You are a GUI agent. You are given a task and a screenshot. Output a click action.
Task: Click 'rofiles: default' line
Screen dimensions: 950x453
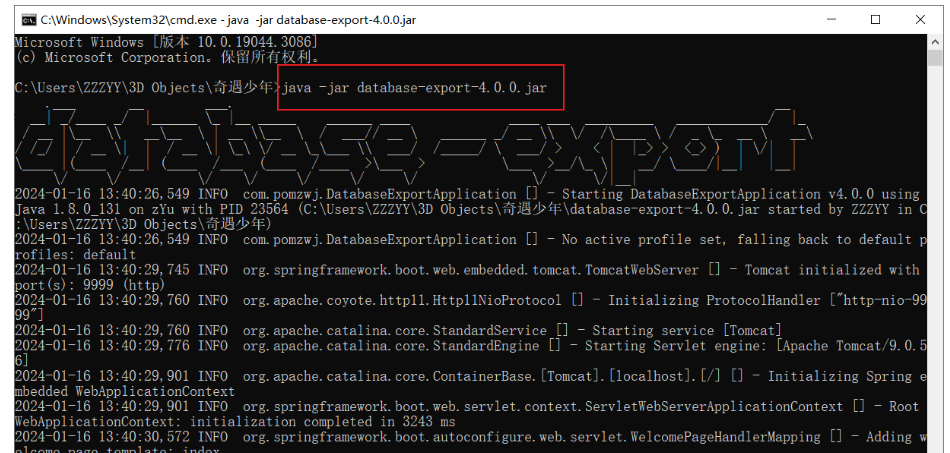coord(76,254)
